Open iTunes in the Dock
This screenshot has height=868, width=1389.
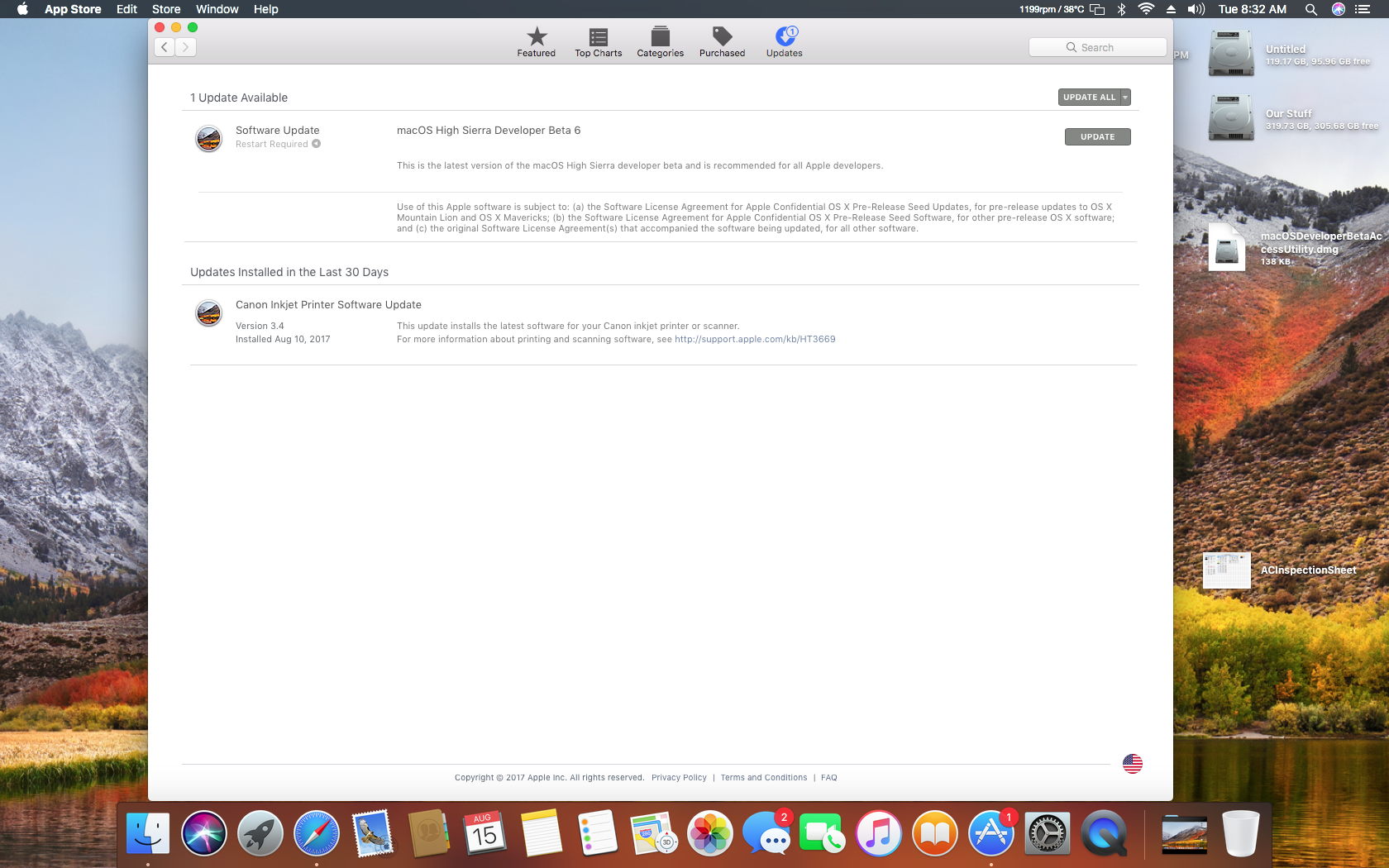[879, 832]
